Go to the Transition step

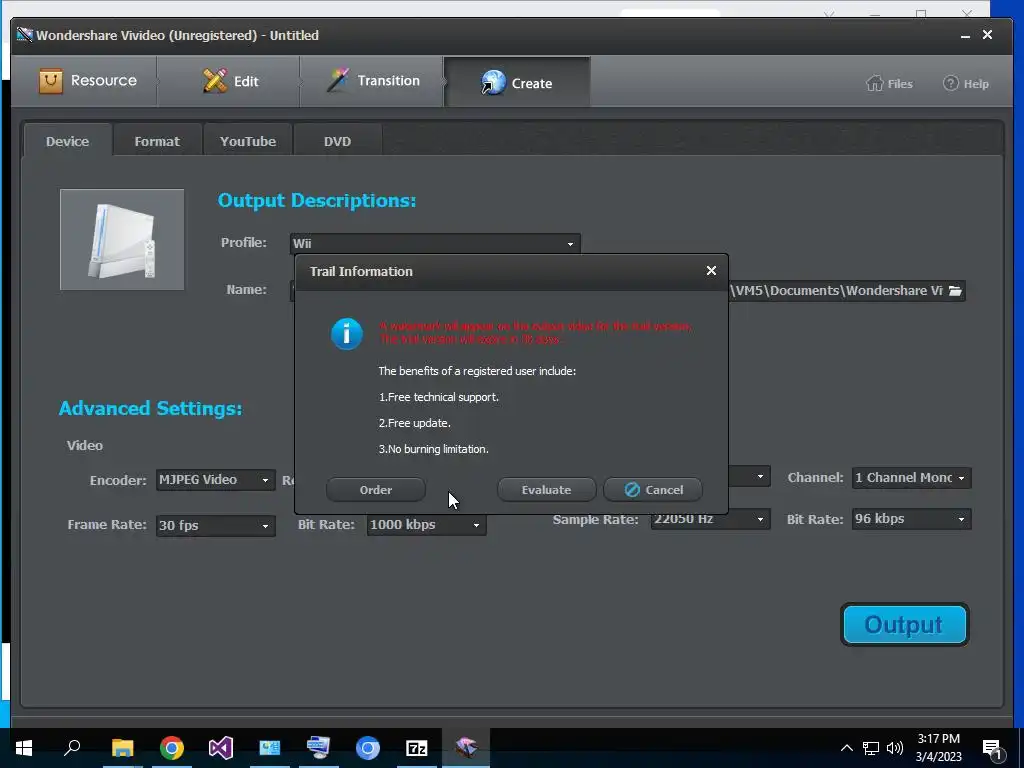373,81
